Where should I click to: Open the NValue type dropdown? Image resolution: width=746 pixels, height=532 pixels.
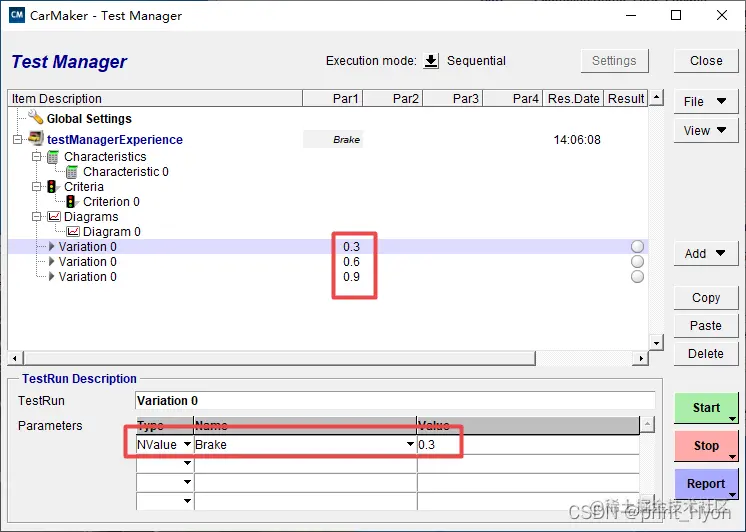(187, 444)
